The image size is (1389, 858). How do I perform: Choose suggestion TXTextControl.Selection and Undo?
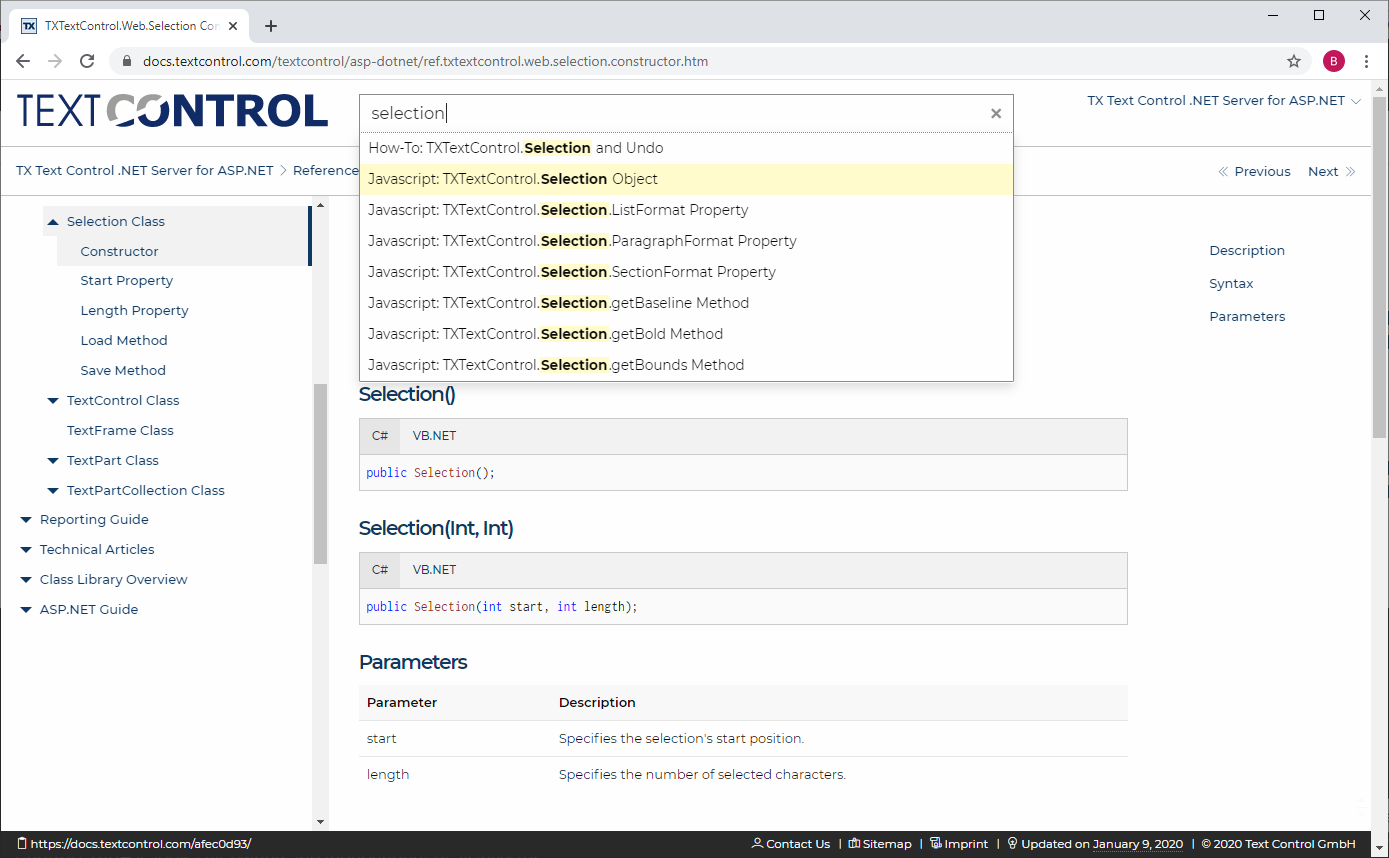click(686, 148)
